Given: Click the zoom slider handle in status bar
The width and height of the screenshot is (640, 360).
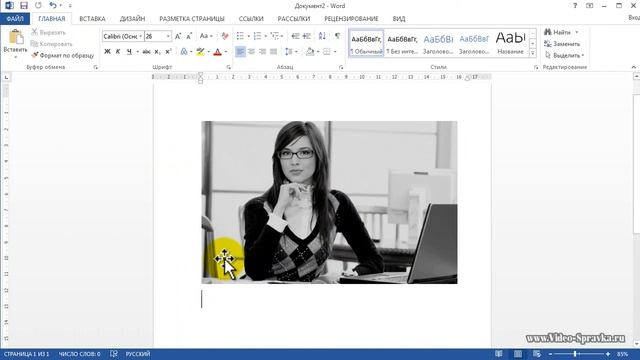Looking at the screenshot, I should [x=575, y=354].
